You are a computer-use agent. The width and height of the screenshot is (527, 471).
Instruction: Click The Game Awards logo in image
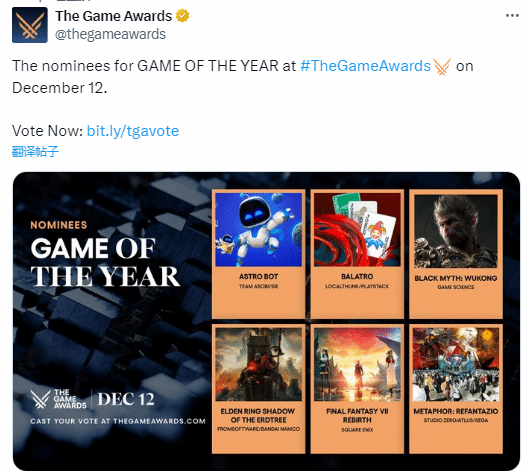click(x=58, y=399)
